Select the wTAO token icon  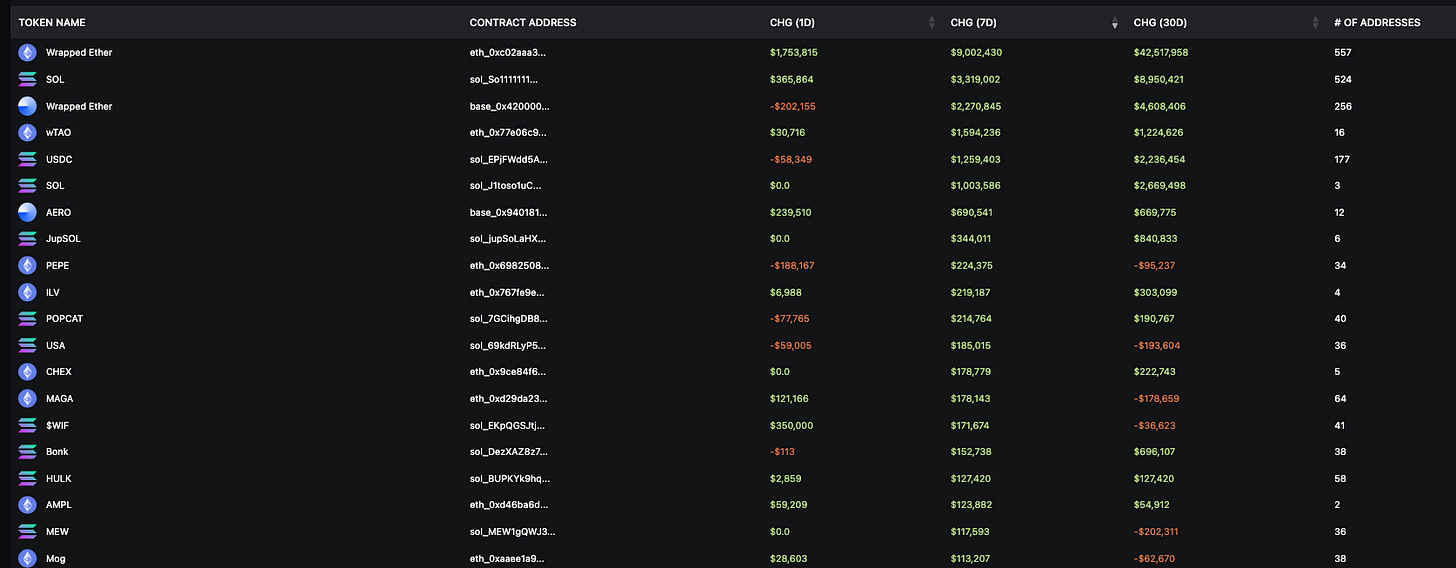coord(27,132)
